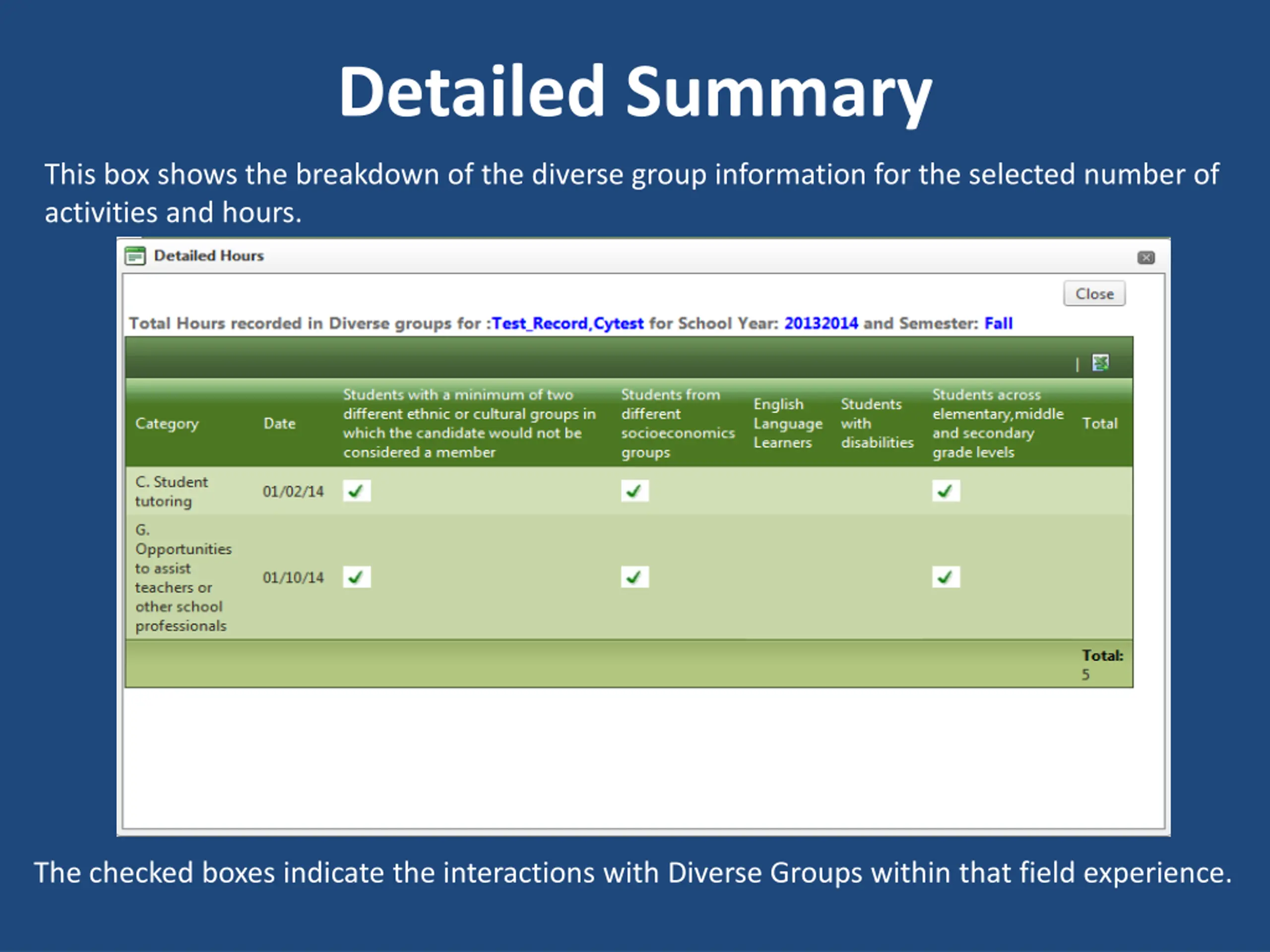Image resolution: width=1270 pixels, height=952 pixels.
Task: Toggle socioeconomics checkbox for 01/10/14 row
Action: pyautogui.click(x=635, y=577)
